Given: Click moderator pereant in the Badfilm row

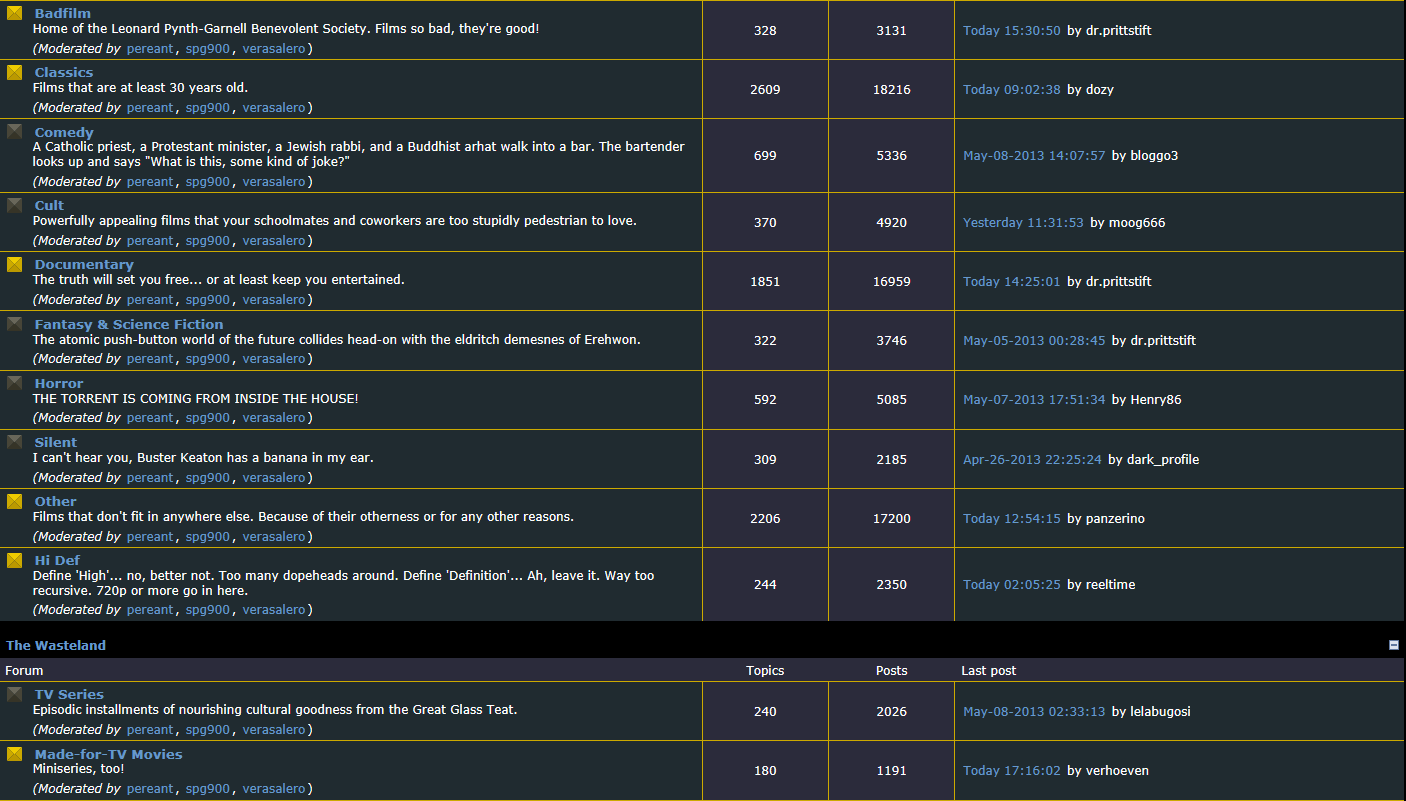Looking at the screenshot, I should [150, 48].
